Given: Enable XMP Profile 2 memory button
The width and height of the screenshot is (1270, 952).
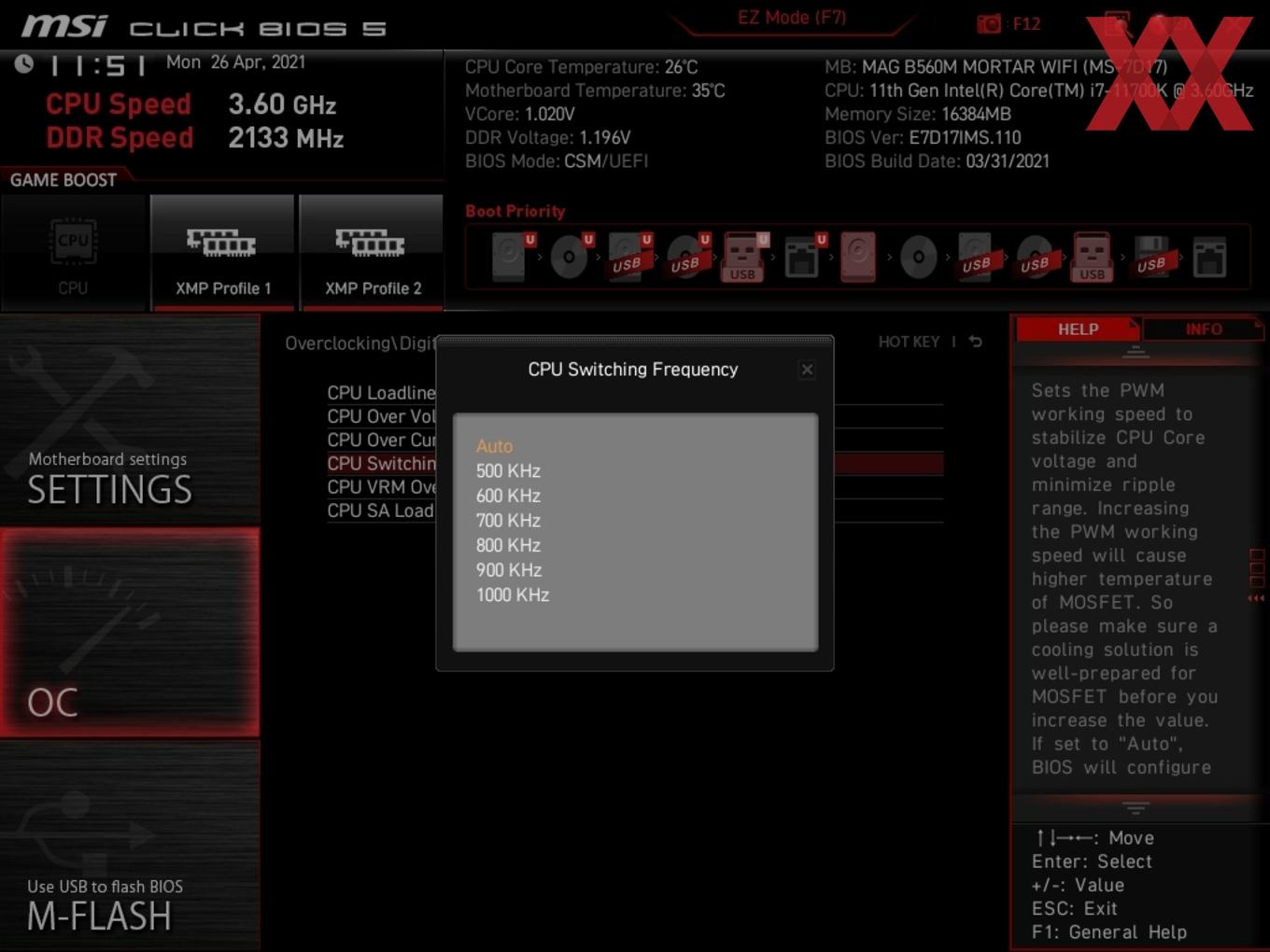Looking at the screenshot, I should tap(372, 252).
